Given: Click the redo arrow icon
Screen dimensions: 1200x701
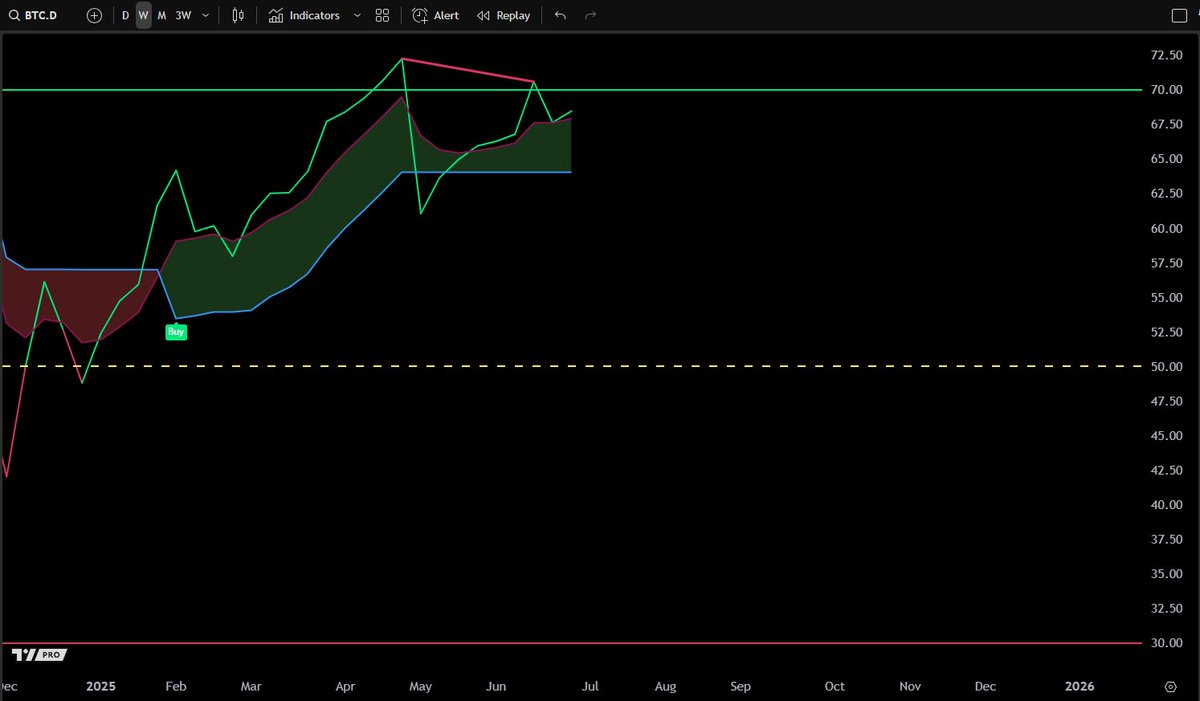Looking at the screenshot, I should (589, 15).
